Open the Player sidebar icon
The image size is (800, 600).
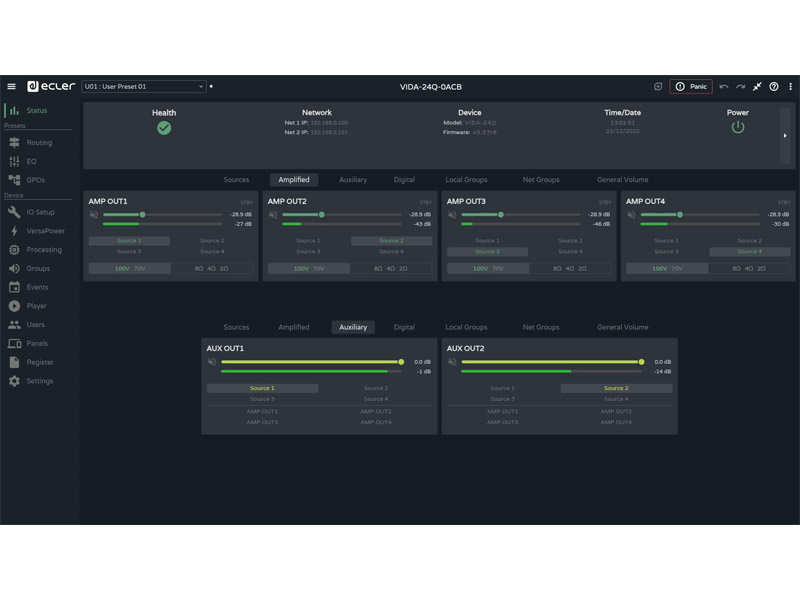click(x=14, y=306)
